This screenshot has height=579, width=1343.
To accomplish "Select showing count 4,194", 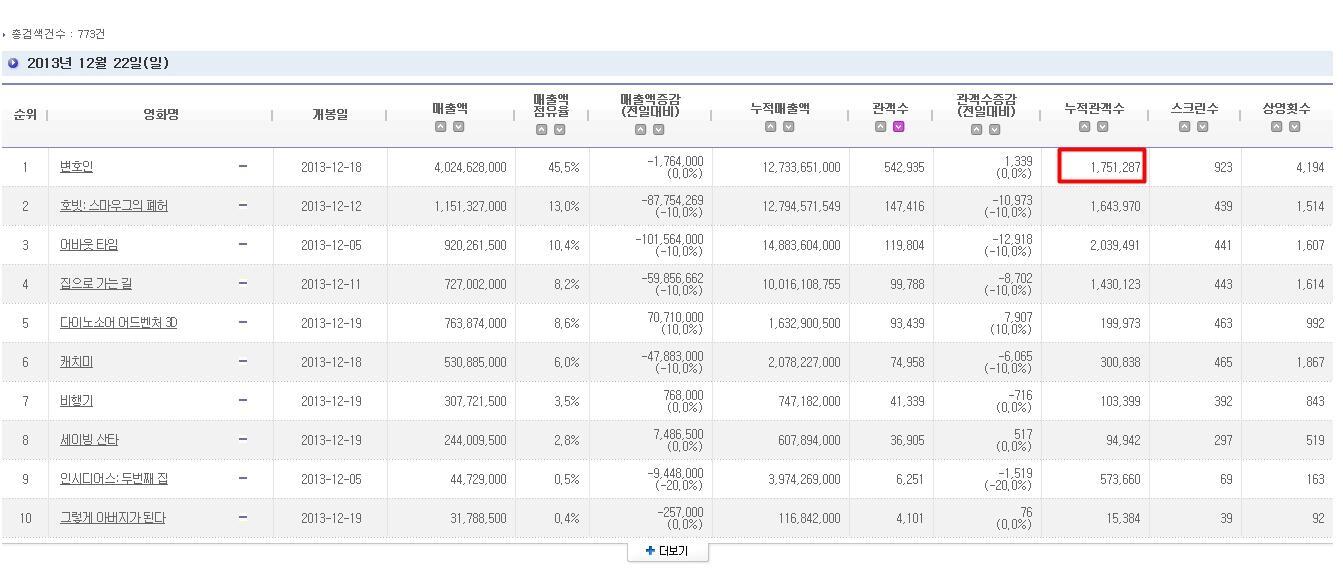I will coord(1310,168).
